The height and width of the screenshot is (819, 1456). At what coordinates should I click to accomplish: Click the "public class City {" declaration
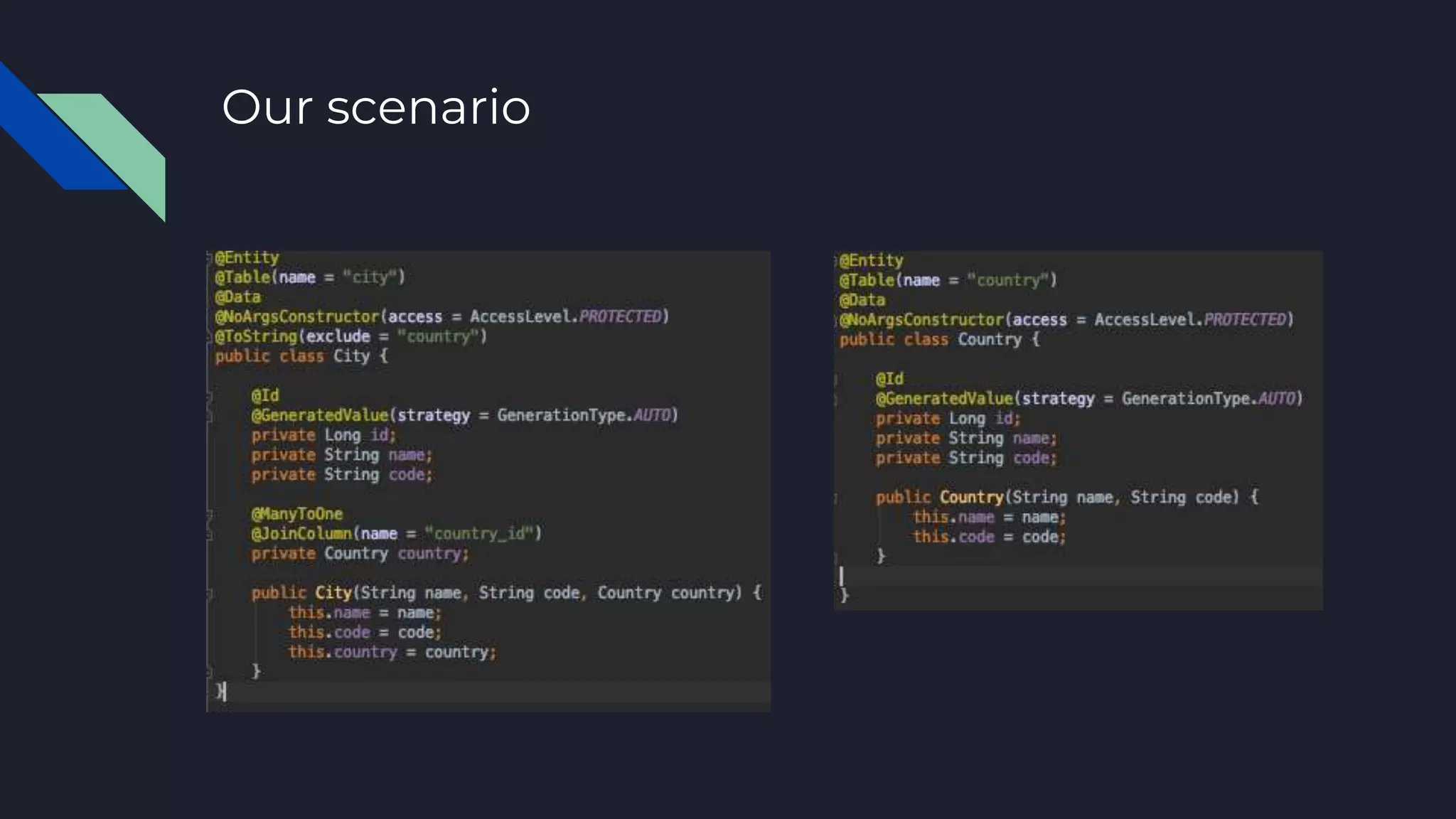point(301,356)
